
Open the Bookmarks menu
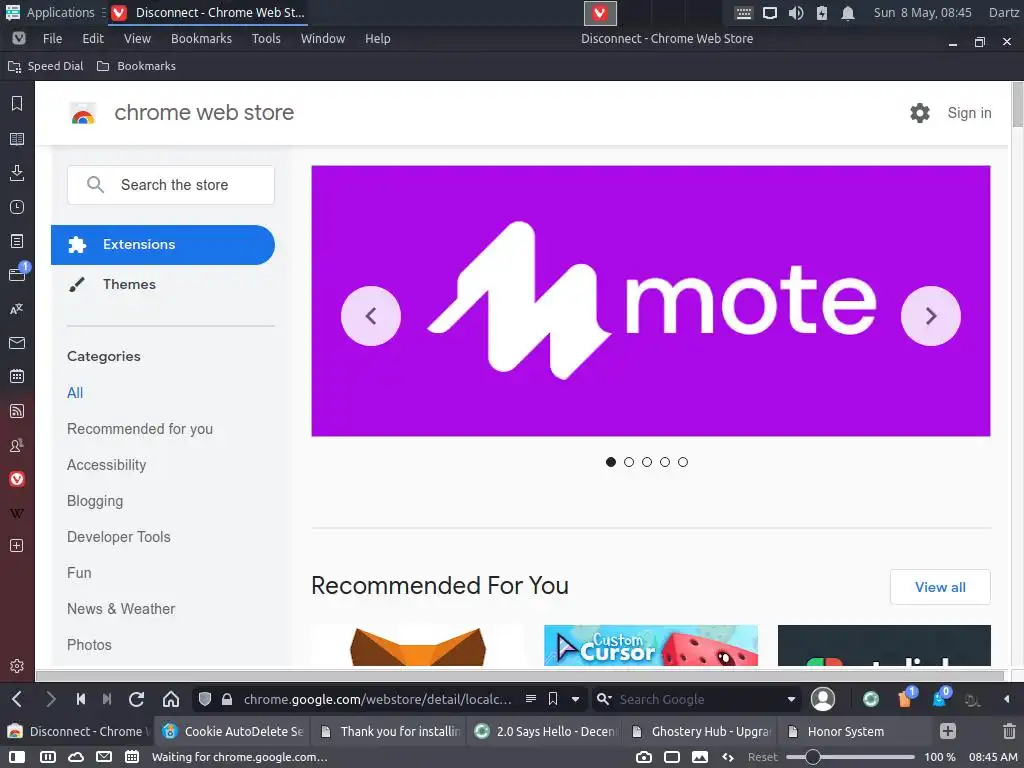click(x=201, y=39)
